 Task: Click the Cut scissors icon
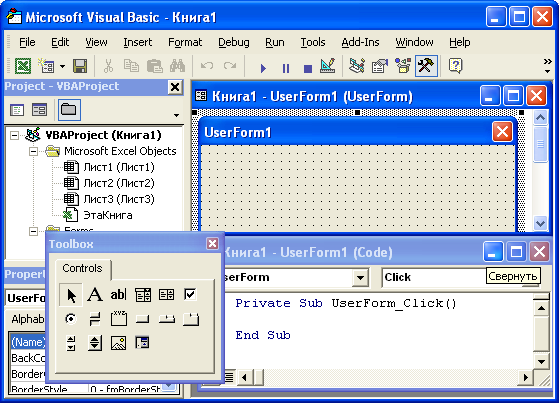(x=108, y=66)
